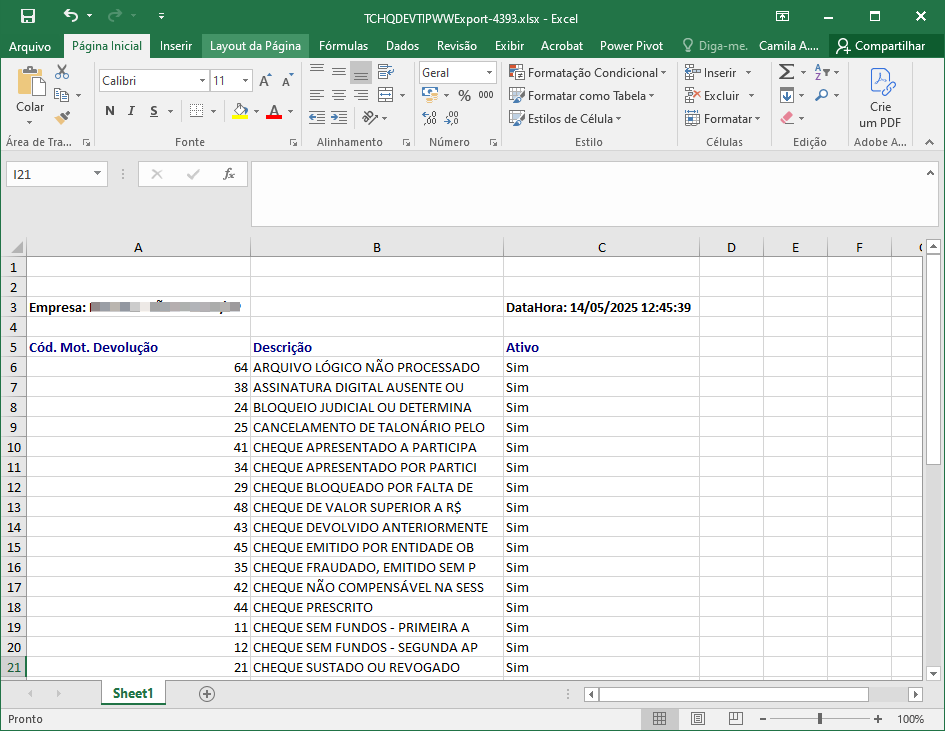Toggle align text left
The height and width of the screenshot is (731, 945).
pyautogui.click(x=317, y=95)
